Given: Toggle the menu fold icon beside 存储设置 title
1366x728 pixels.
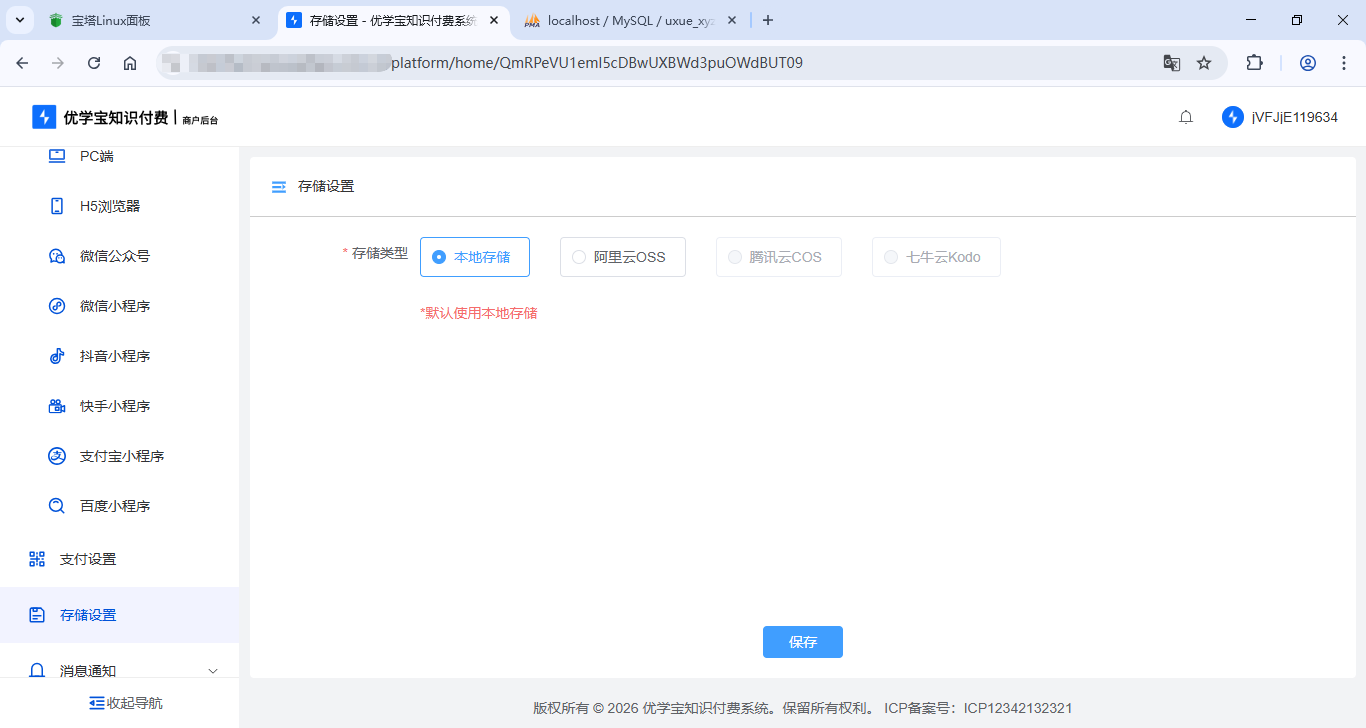Looking at the screenshot, I should tap(279, 187).
